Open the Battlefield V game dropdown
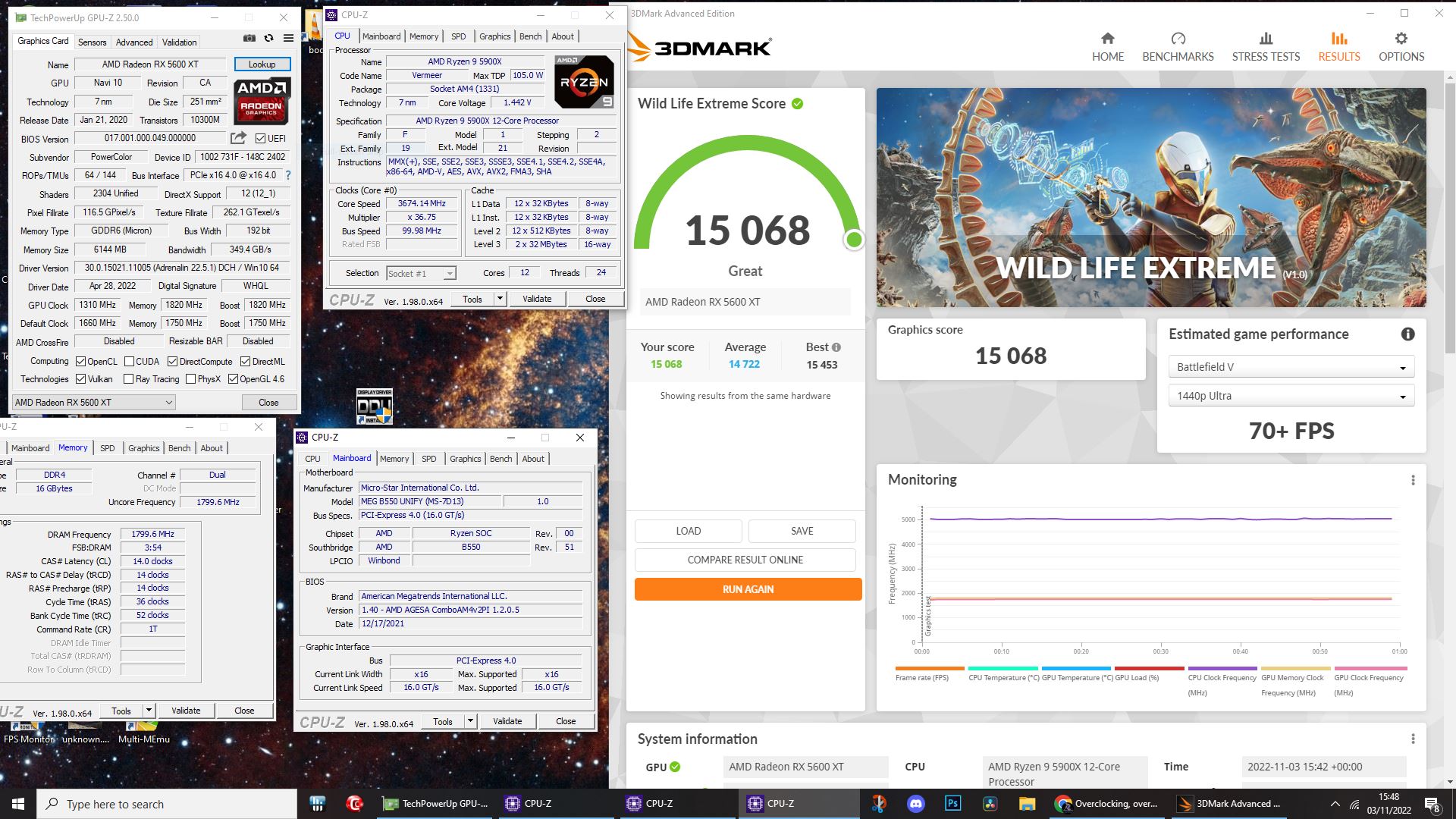This screenshot has height=819, width=1456. 1291,367
